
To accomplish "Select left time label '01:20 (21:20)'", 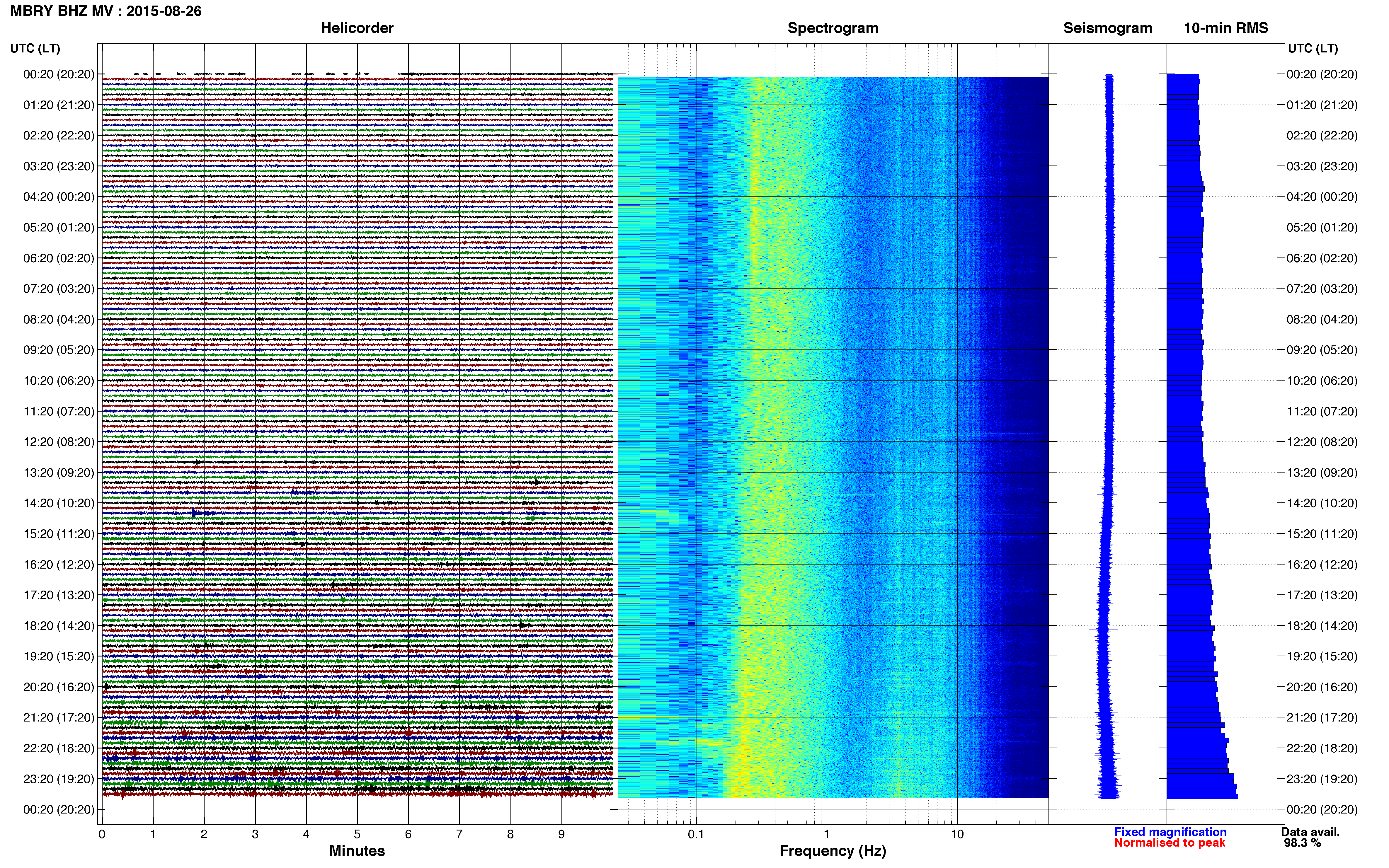I will pos(59,105).
